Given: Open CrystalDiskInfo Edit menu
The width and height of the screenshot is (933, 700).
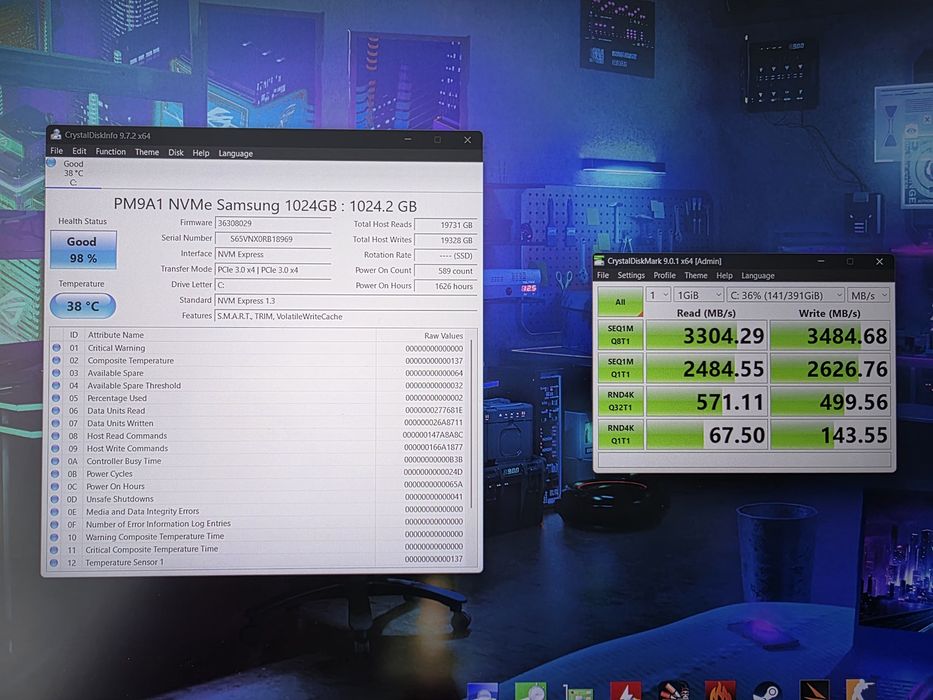Looking at the screenshot, I should click(x=79, y=151).
